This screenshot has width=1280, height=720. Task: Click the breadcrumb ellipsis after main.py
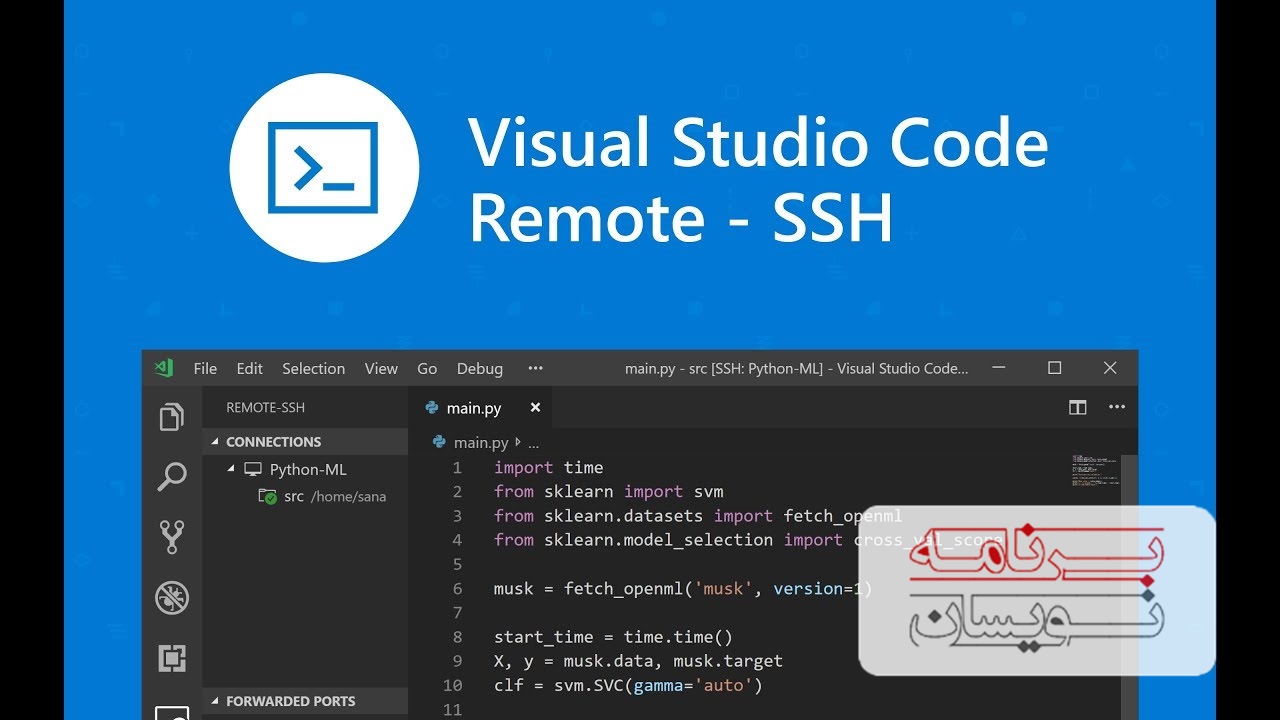(533, 442)
